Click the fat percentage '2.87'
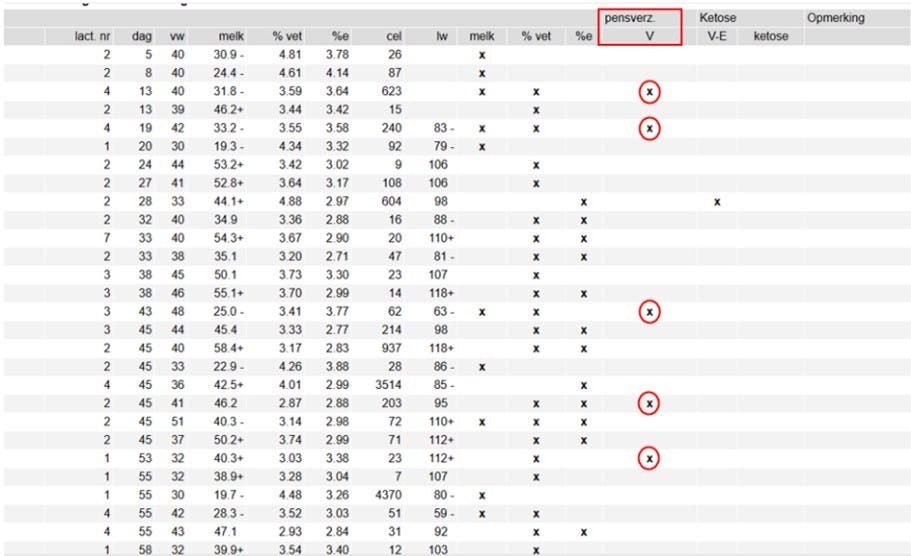Screen dimensions: 911x556 point(290,403)
